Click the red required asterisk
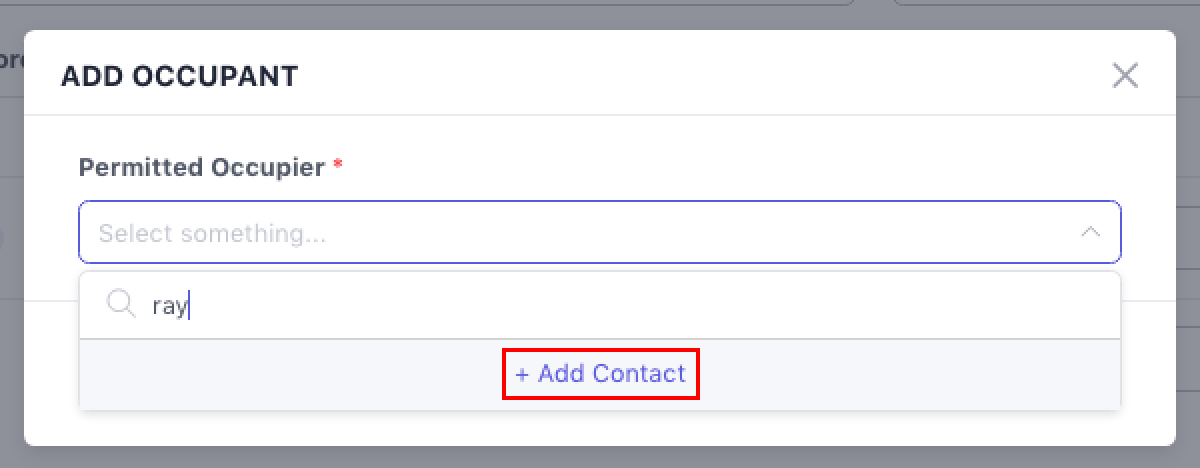Viewport: 1200px width, 468px height. point(338,166)
